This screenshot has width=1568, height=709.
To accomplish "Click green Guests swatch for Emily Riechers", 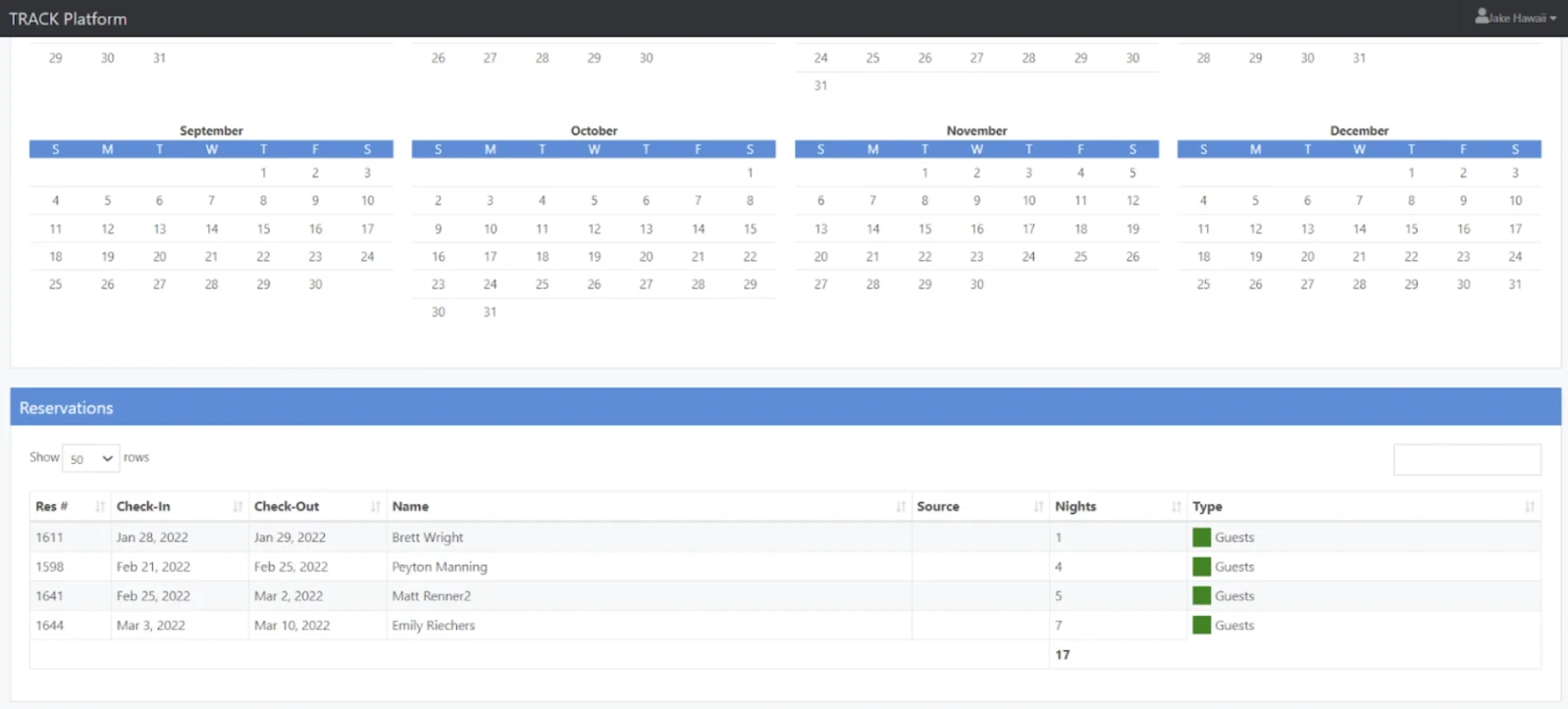I will point(1201,626).
